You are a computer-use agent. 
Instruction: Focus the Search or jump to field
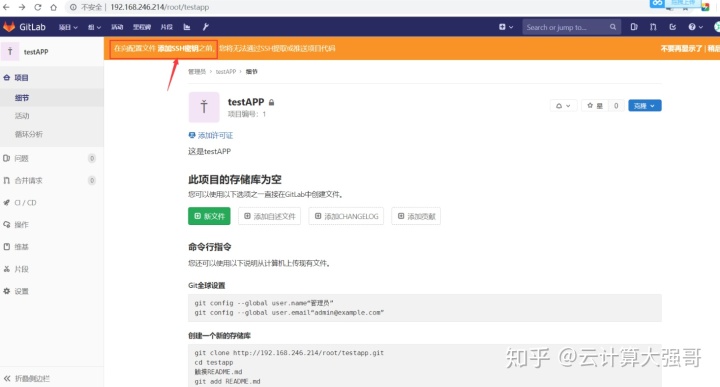click(571, 27)
